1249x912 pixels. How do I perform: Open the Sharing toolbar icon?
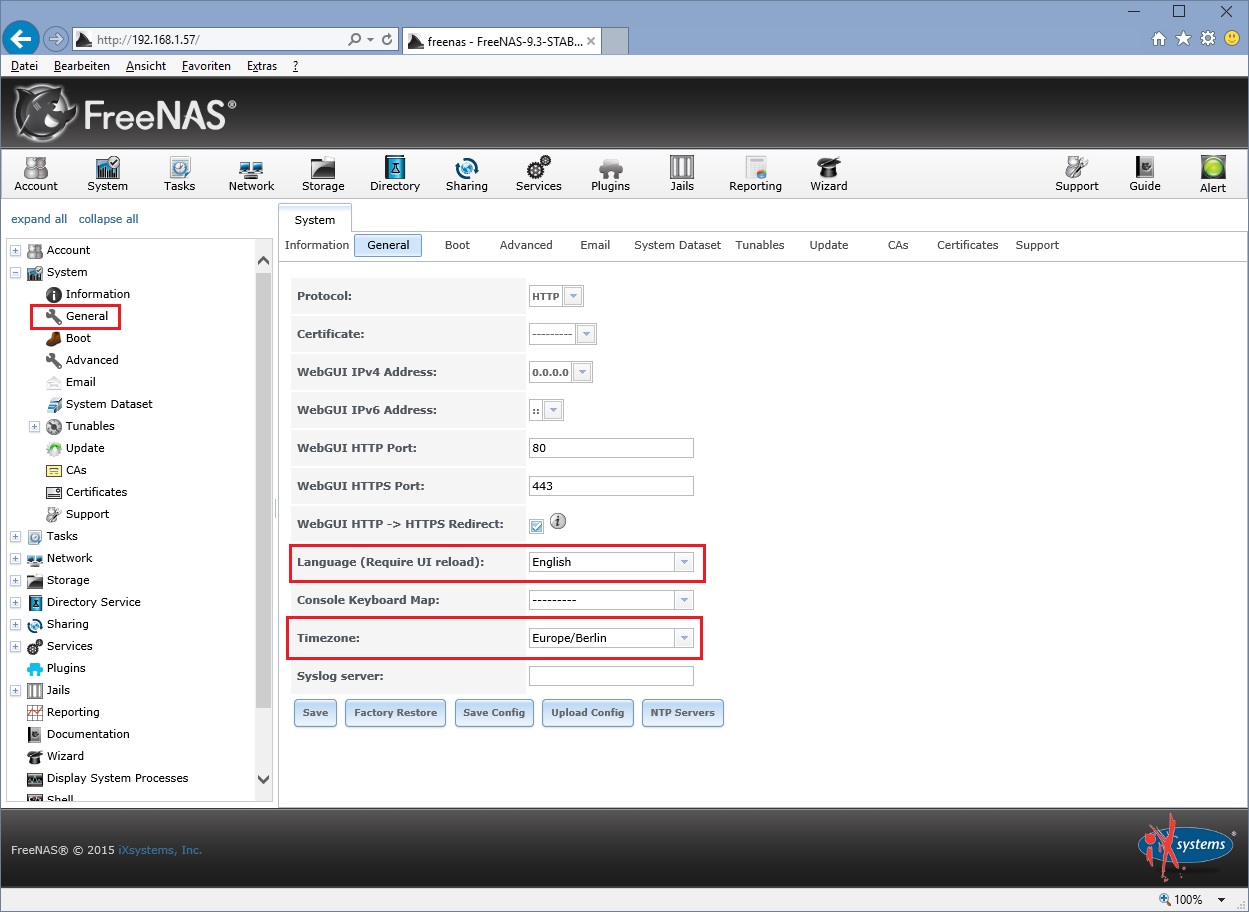click(x=467, y=173)
